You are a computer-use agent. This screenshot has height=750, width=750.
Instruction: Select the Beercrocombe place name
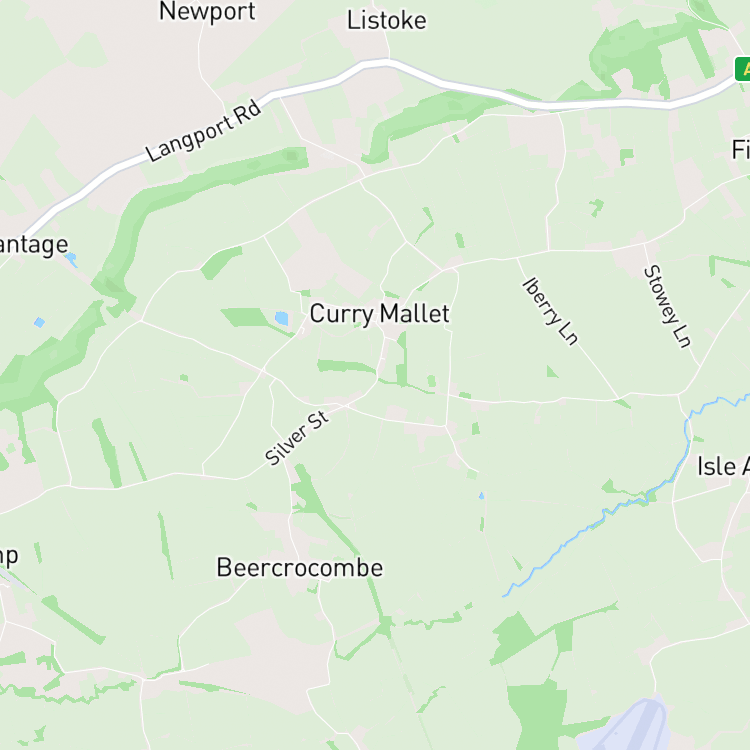tap(300, 568)
